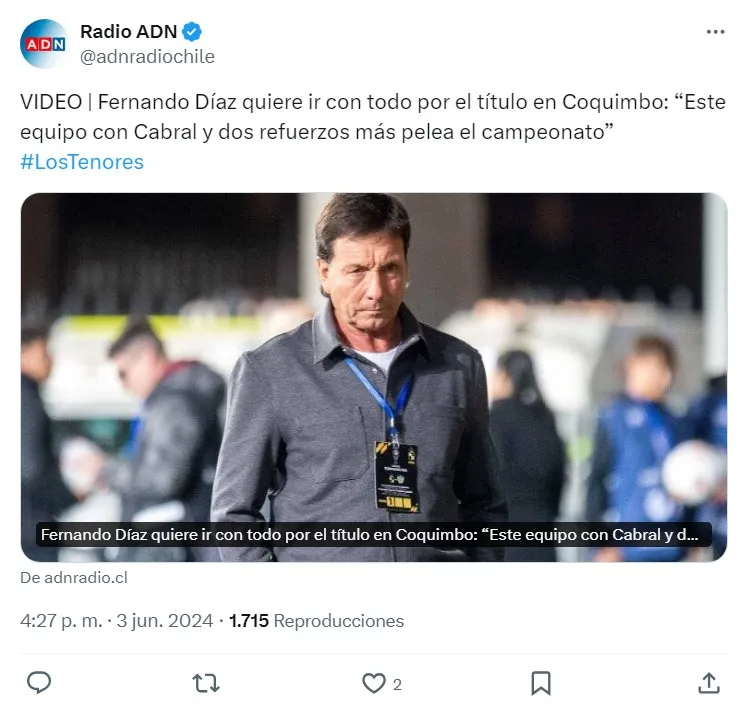Click the like count number 2

click(397, 684)
